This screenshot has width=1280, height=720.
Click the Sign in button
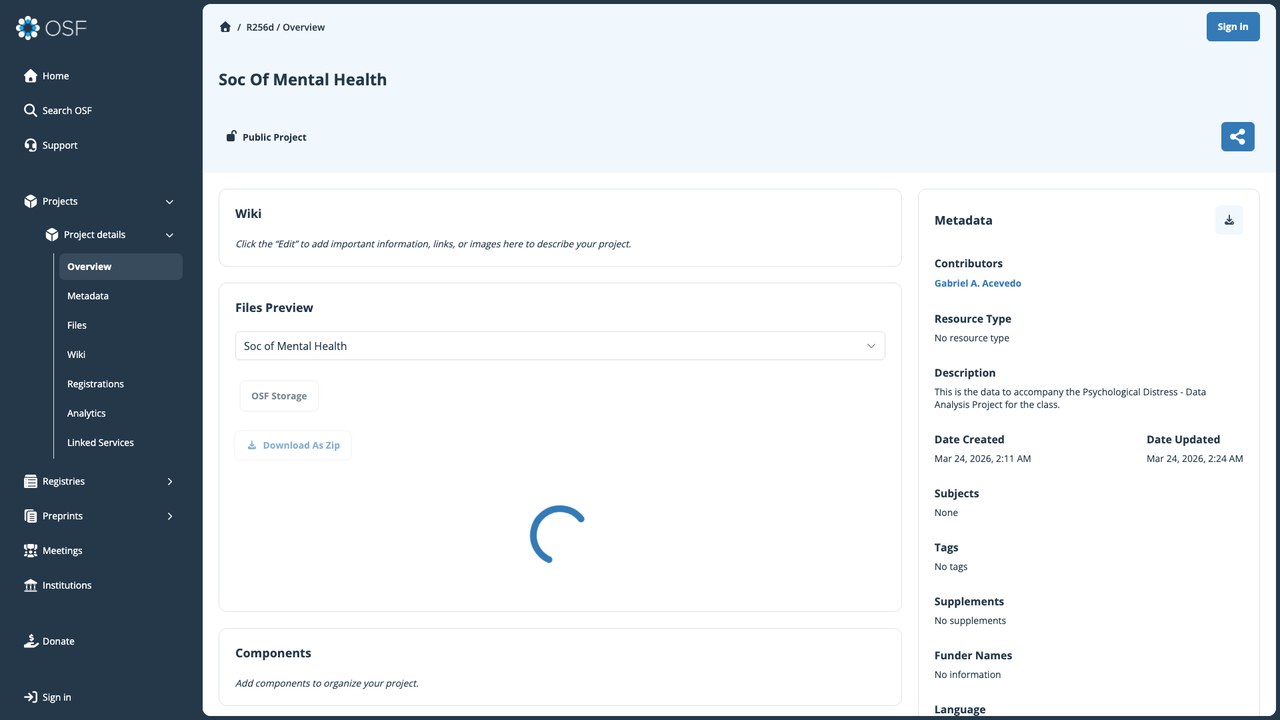pos(1232,27)
